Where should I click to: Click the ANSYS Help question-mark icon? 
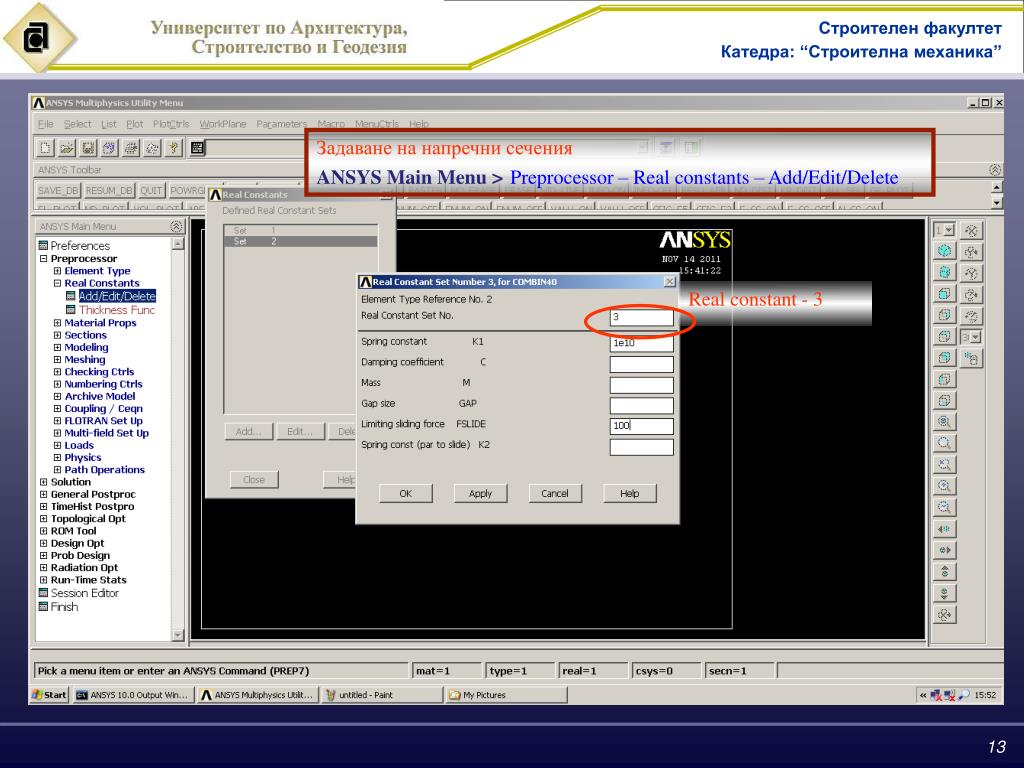pyautogui.click(x=174, y=148)
